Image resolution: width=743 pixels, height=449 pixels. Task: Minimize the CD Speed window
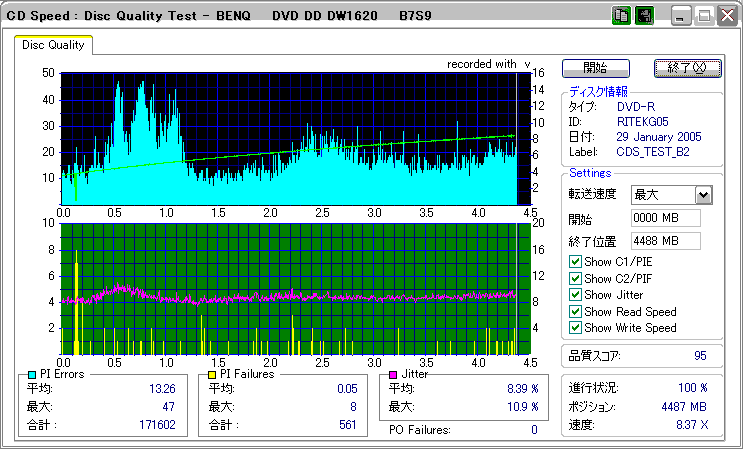click(x=681, y=16)
